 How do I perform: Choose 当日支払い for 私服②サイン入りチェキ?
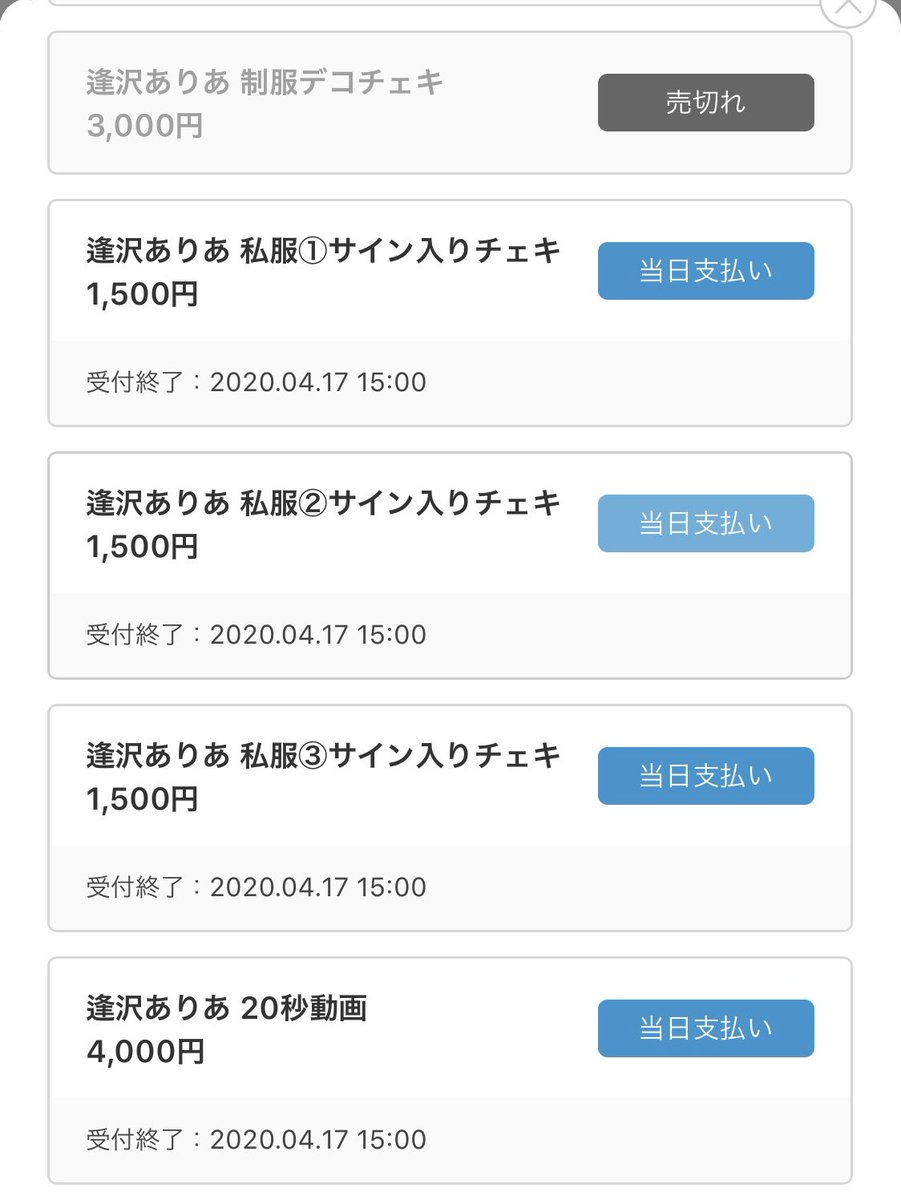706,523
